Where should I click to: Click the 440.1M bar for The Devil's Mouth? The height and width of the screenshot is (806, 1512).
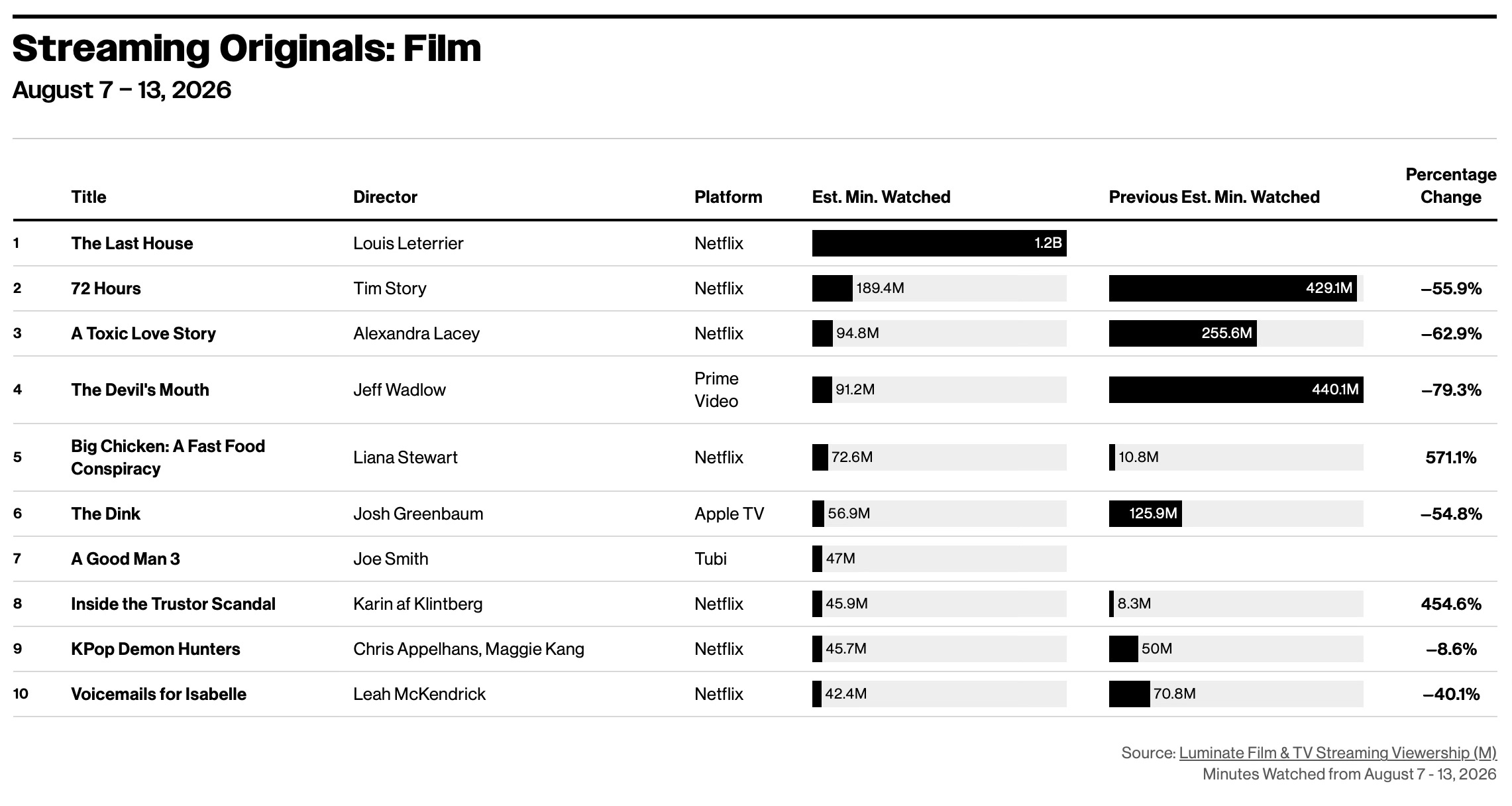pos(1236,390)
